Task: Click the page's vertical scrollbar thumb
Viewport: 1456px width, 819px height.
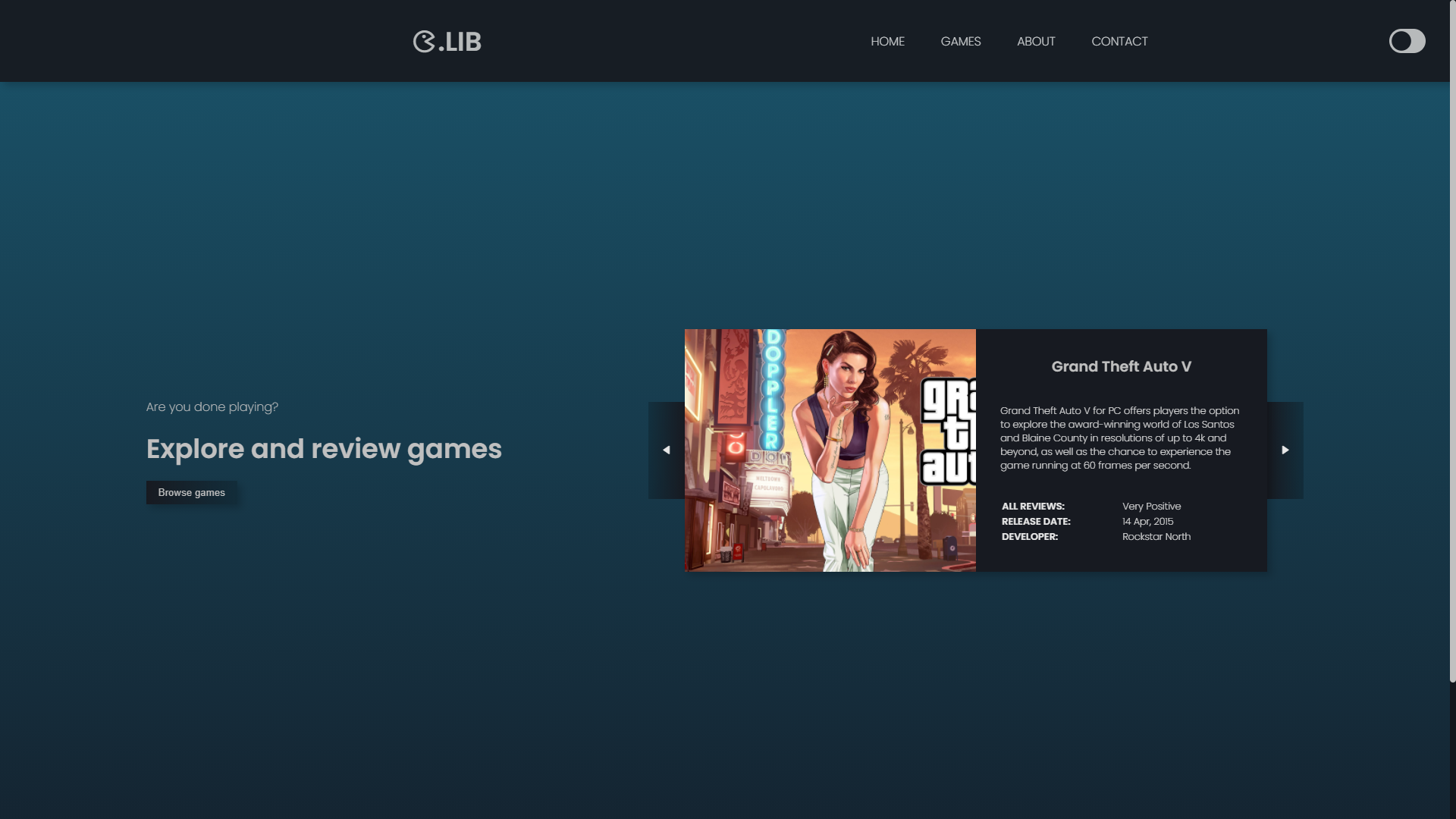Action: [1452, 341]
